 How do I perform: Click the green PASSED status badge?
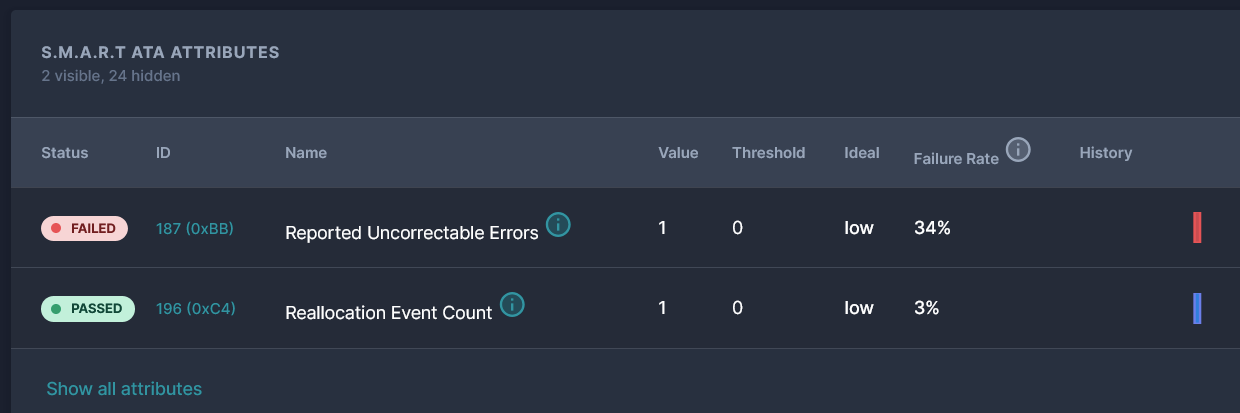88,309
